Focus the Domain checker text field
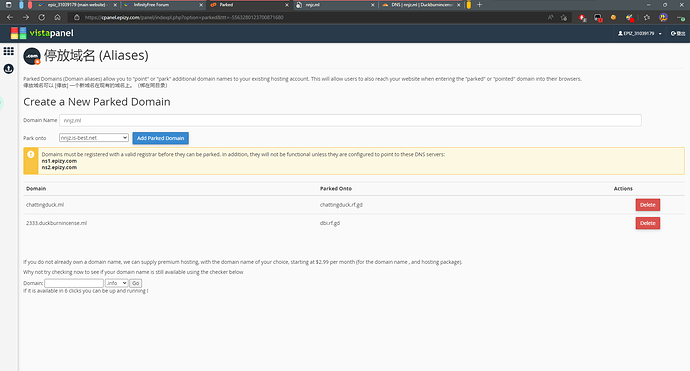The height and width of the screenshot is (371, 690). coord(74,283)
